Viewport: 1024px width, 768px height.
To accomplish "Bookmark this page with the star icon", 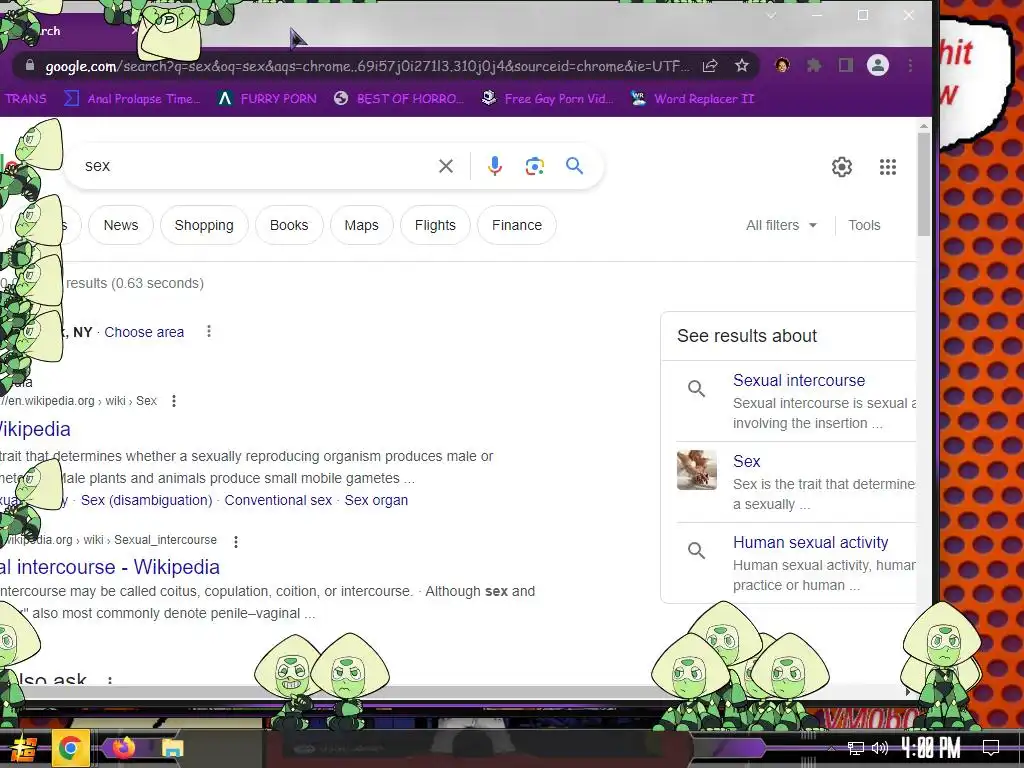I will click(x=742, y=65).
